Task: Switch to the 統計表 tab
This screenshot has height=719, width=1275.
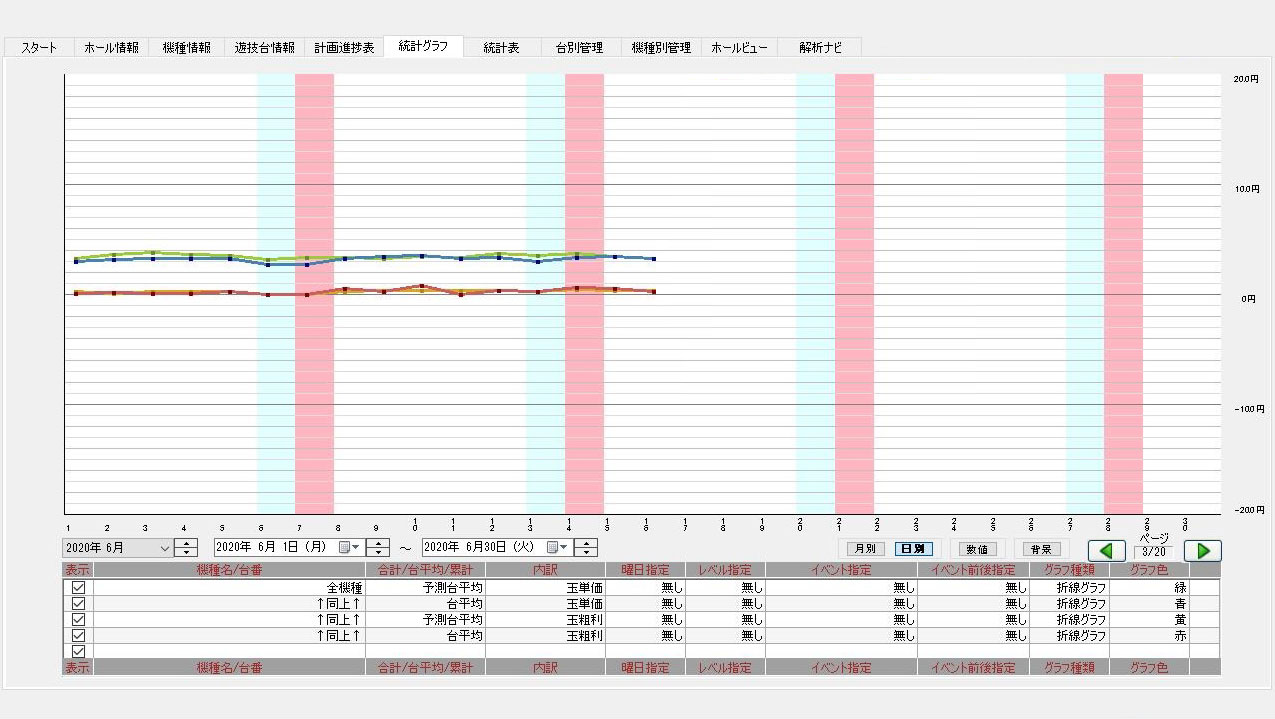Action: point(501,48)
